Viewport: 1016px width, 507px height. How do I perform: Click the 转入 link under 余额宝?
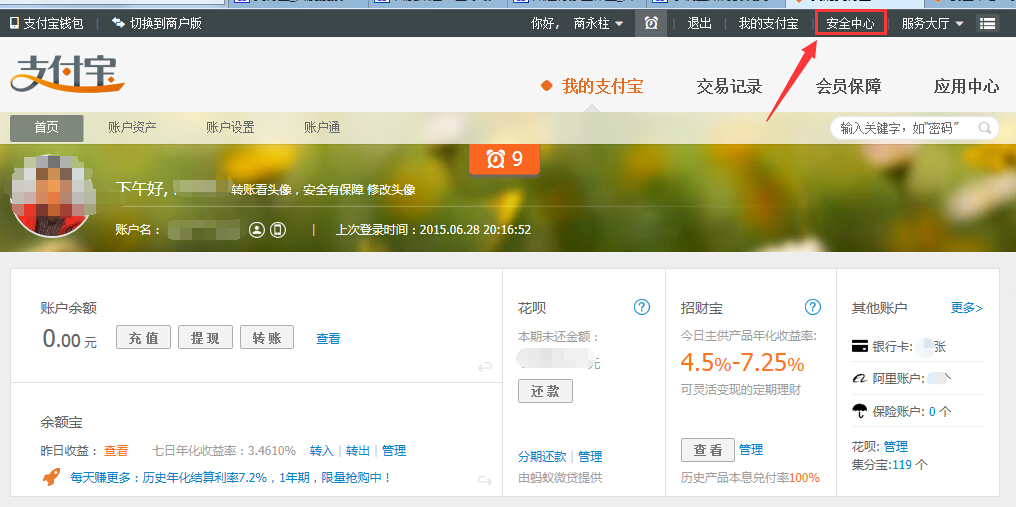point(321,451)
